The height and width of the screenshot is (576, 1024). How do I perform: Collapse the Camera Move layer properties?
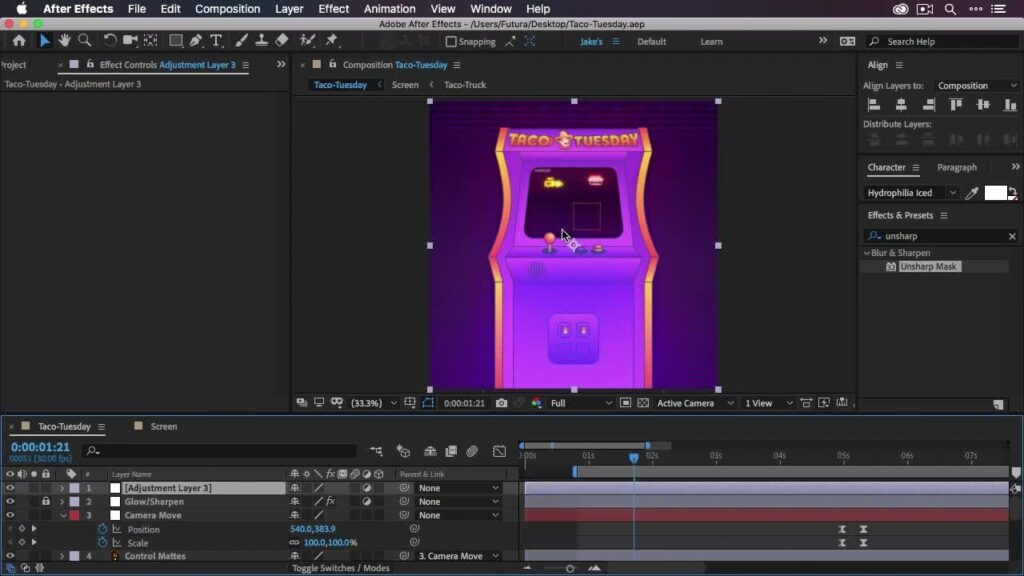point(62,516)
